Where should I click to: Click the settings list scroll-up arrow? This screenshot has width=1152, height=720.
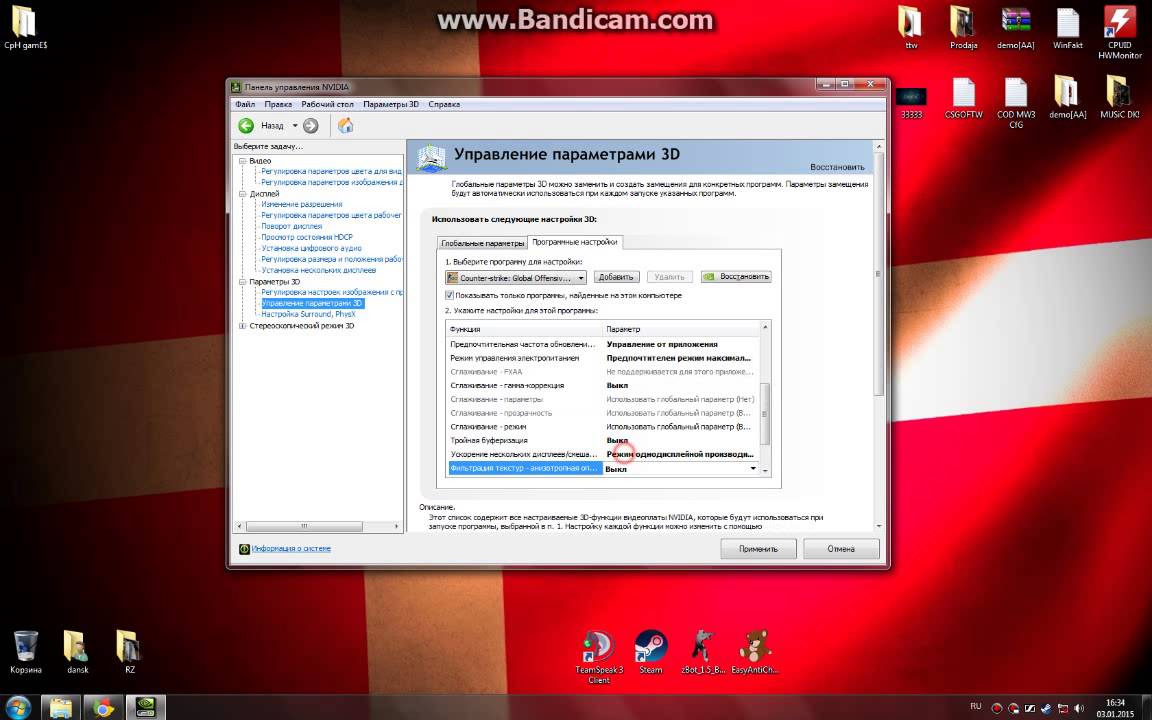point(765,327)
